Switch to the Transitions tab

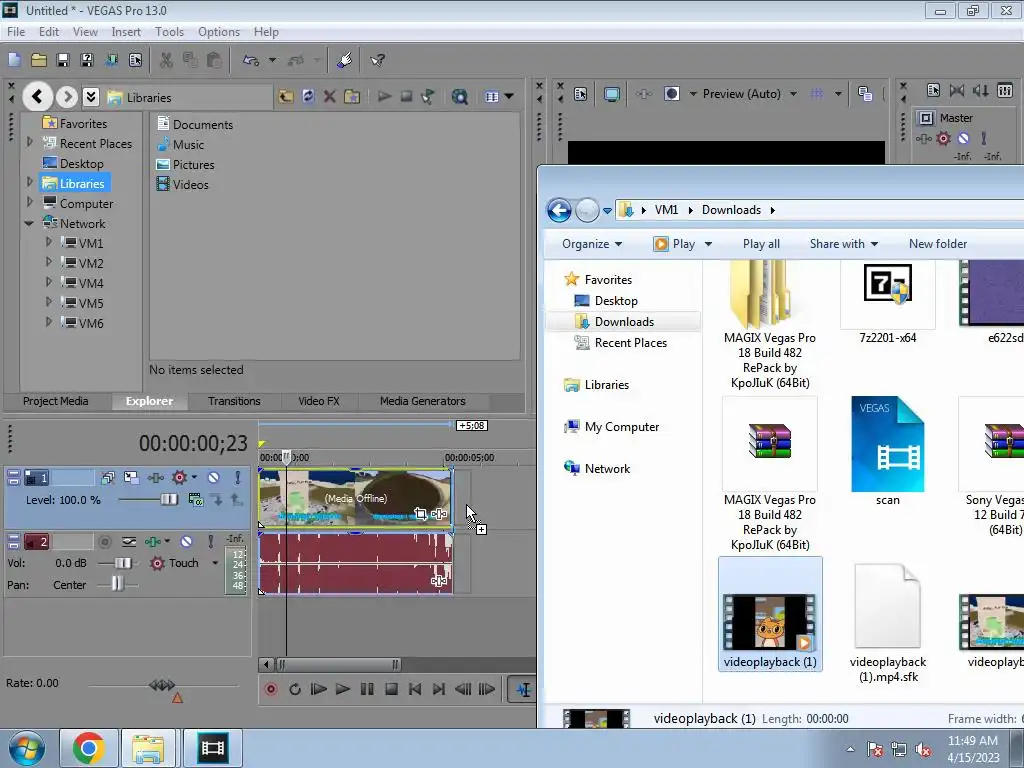coord(234,401)
